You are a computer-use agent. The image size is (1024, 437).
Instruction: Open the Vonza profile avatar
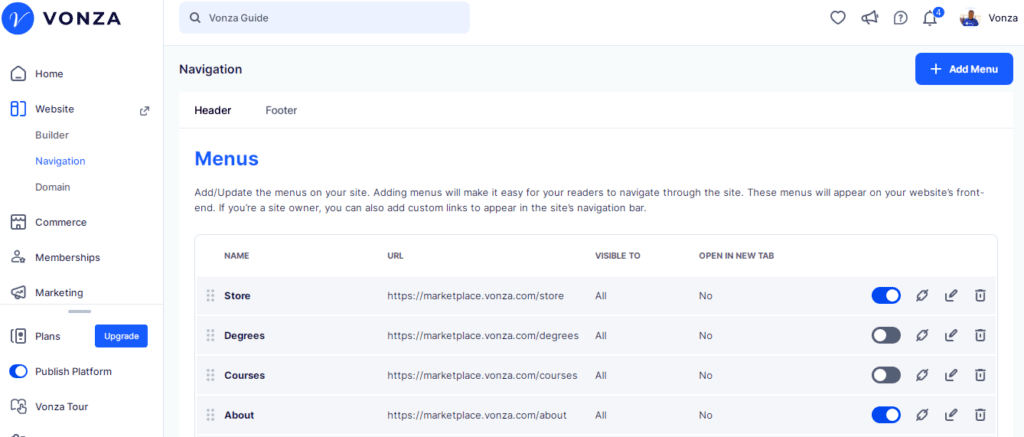click(x=970, y=18)
